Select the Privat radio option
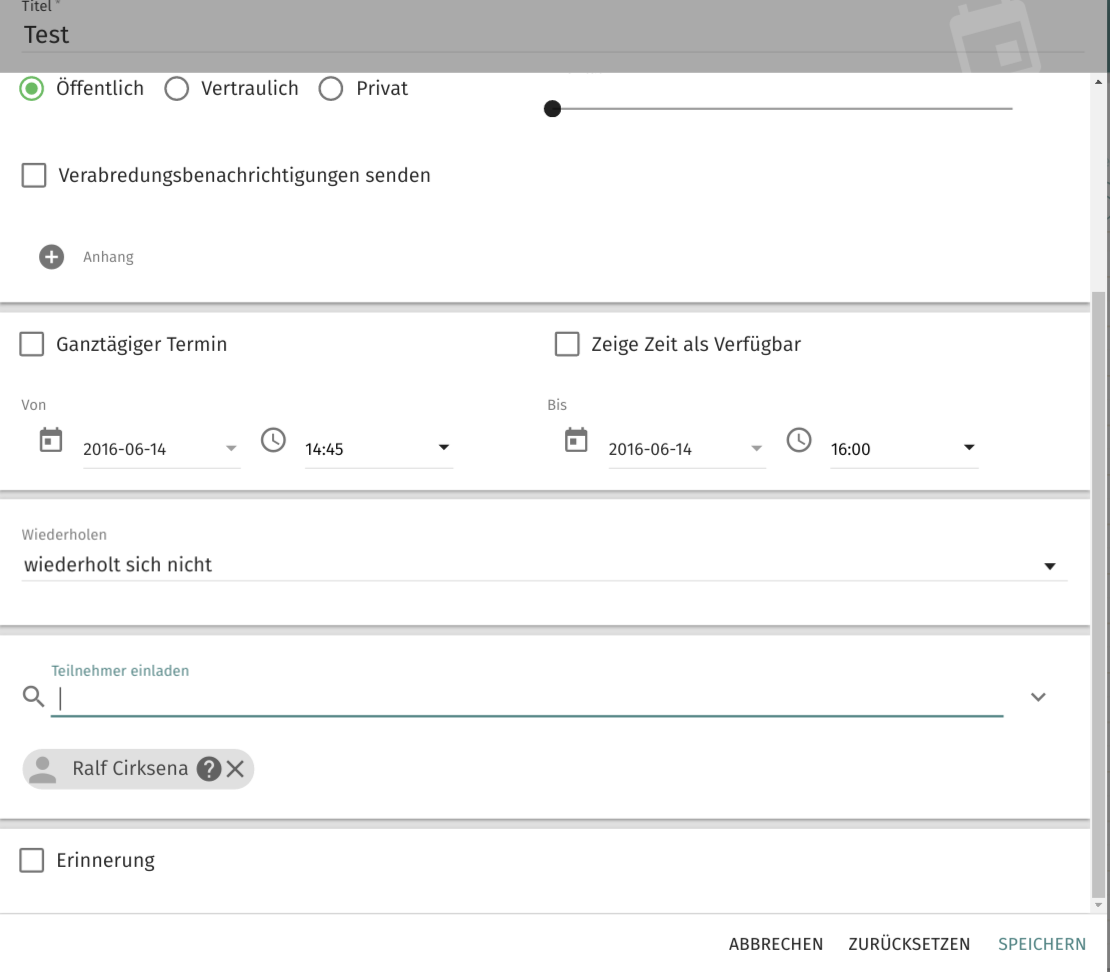 [x=330, y=89]
